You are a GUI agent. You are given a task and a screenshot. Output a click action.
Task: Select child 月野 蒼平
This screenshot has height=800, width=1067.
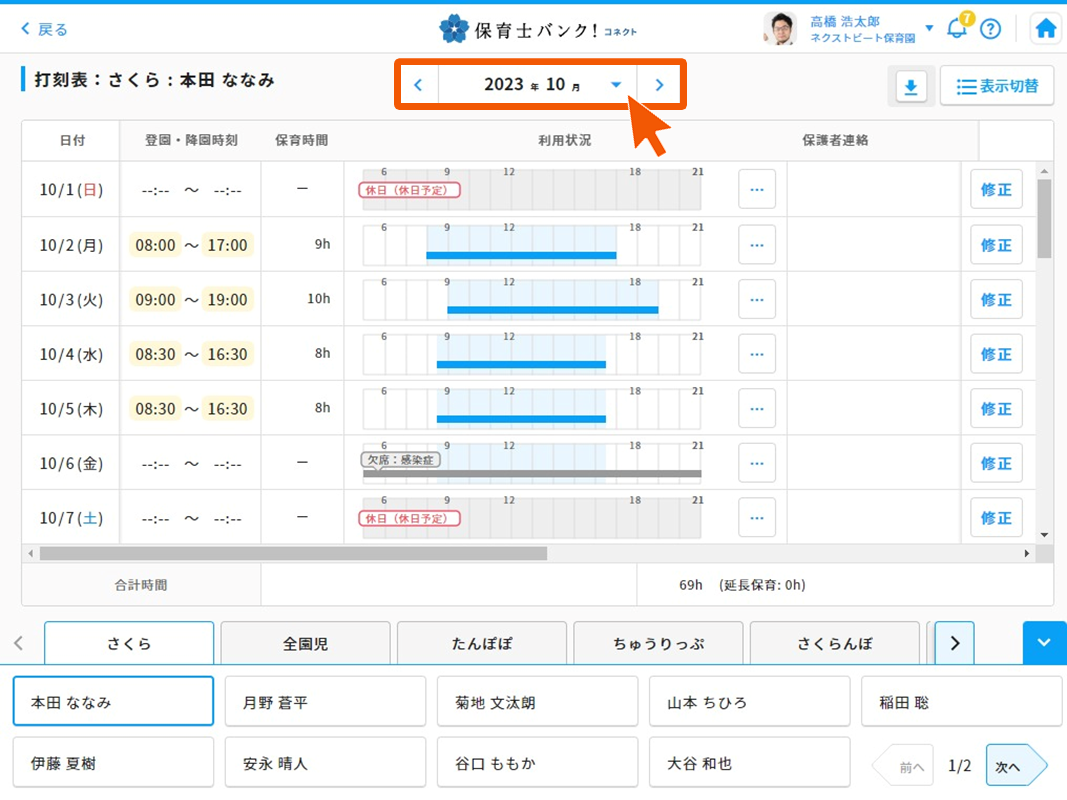tap(325, 702)
